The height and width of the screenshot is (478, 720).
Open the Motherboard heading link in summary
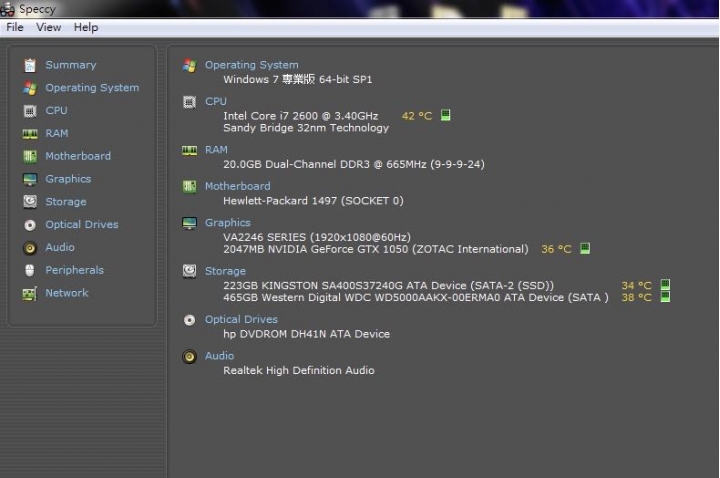point(237,186)
